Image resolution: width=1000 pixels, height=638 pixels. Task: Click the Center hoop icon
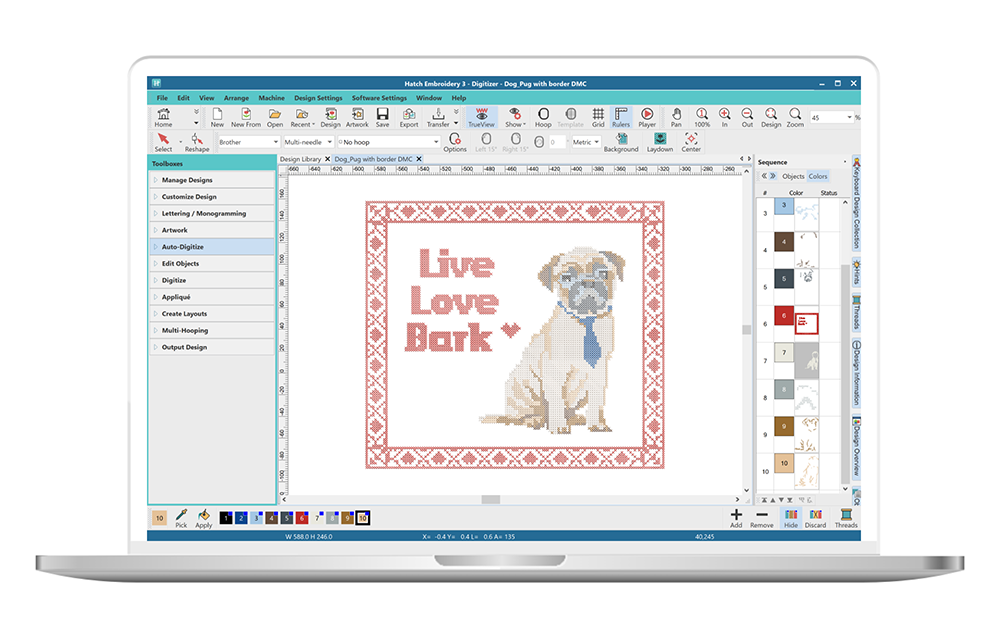click(691, 142)
